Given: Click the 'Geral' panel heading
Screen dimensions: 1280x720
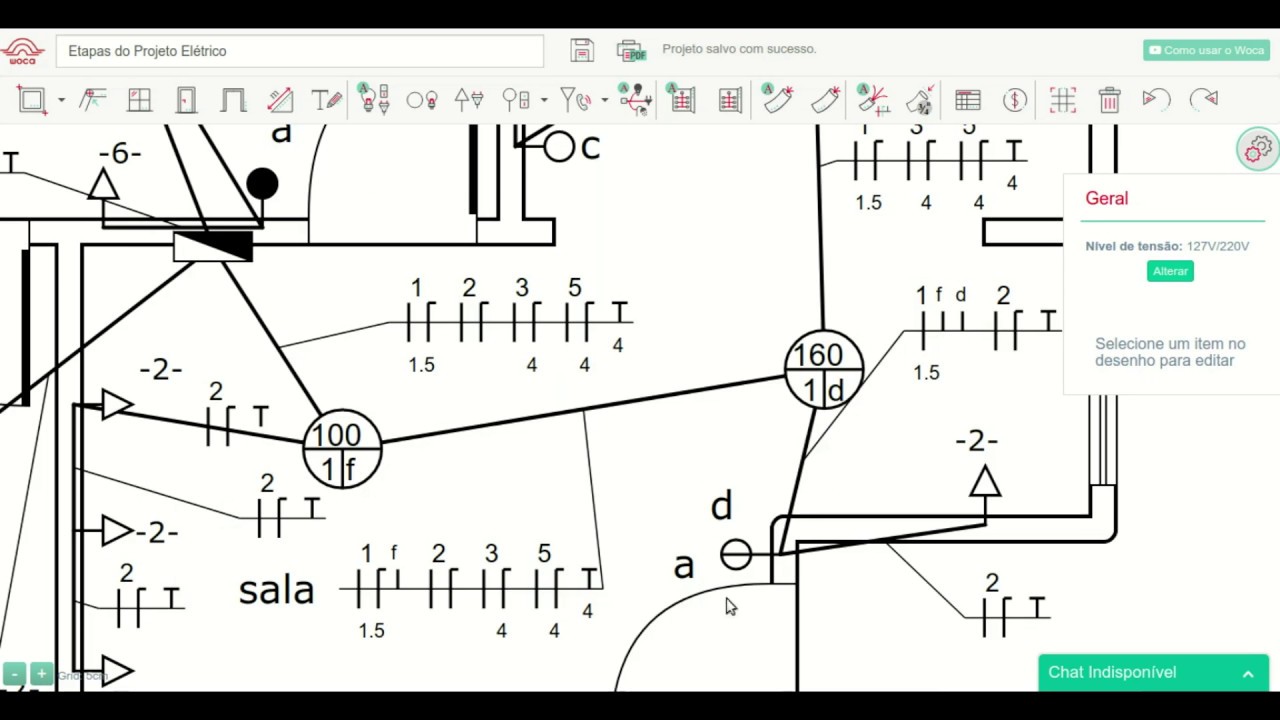Looking at the screenshot, I should click(x=1107, y=198).
